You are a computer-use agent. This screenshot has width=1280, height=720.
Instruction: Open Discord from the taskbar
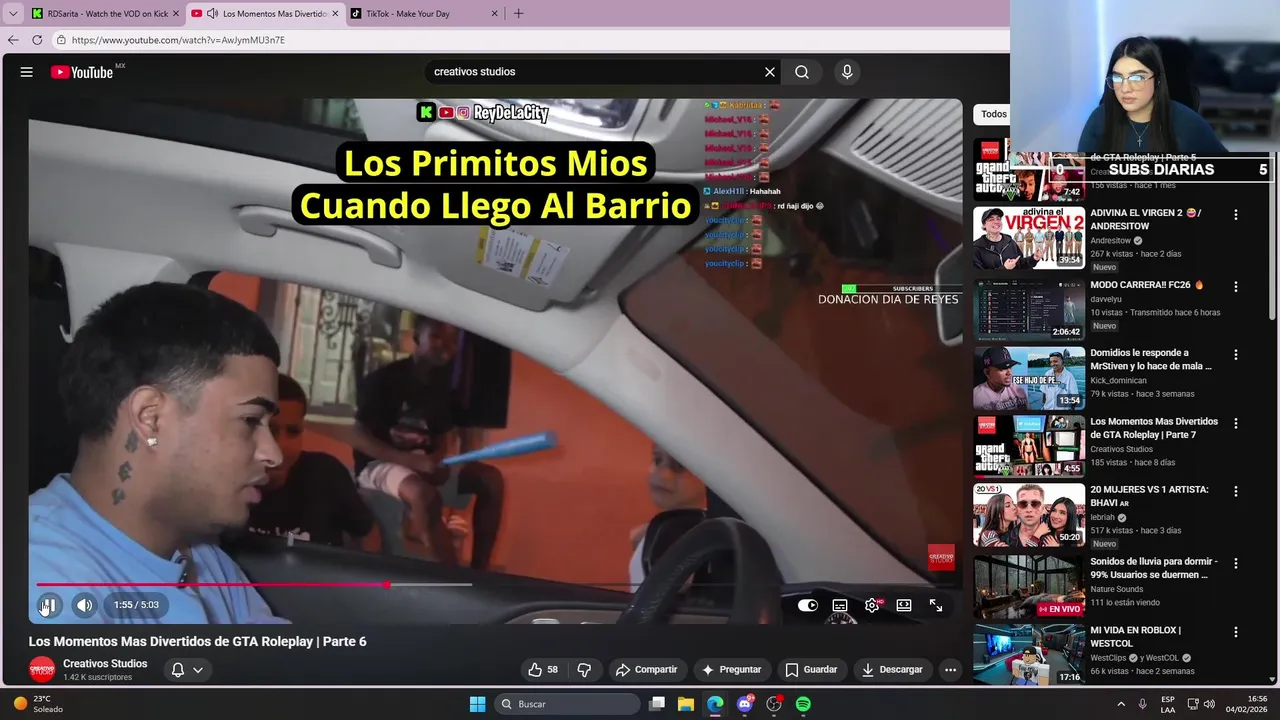click(x=745, y=704)
